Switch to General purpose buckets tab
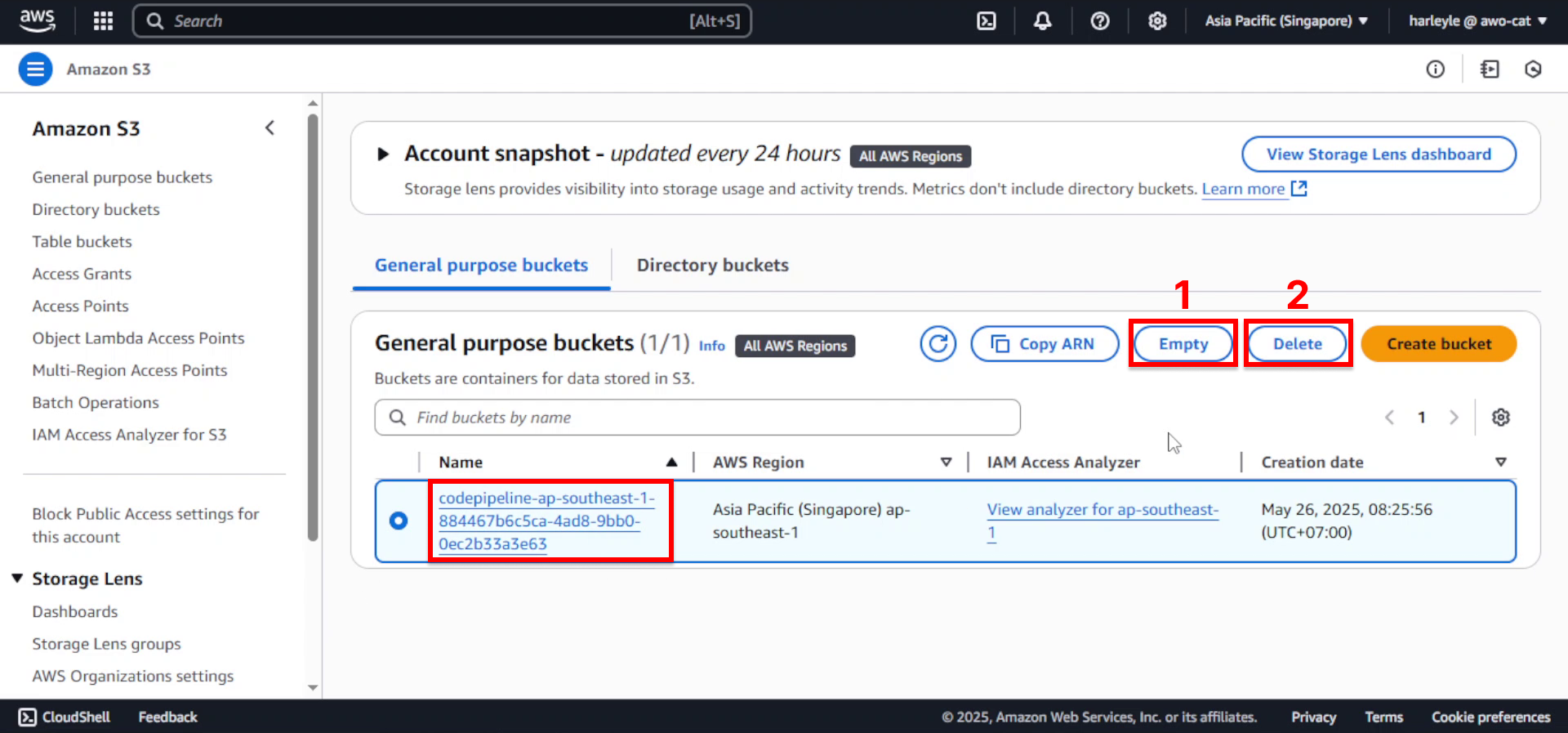 482,266
